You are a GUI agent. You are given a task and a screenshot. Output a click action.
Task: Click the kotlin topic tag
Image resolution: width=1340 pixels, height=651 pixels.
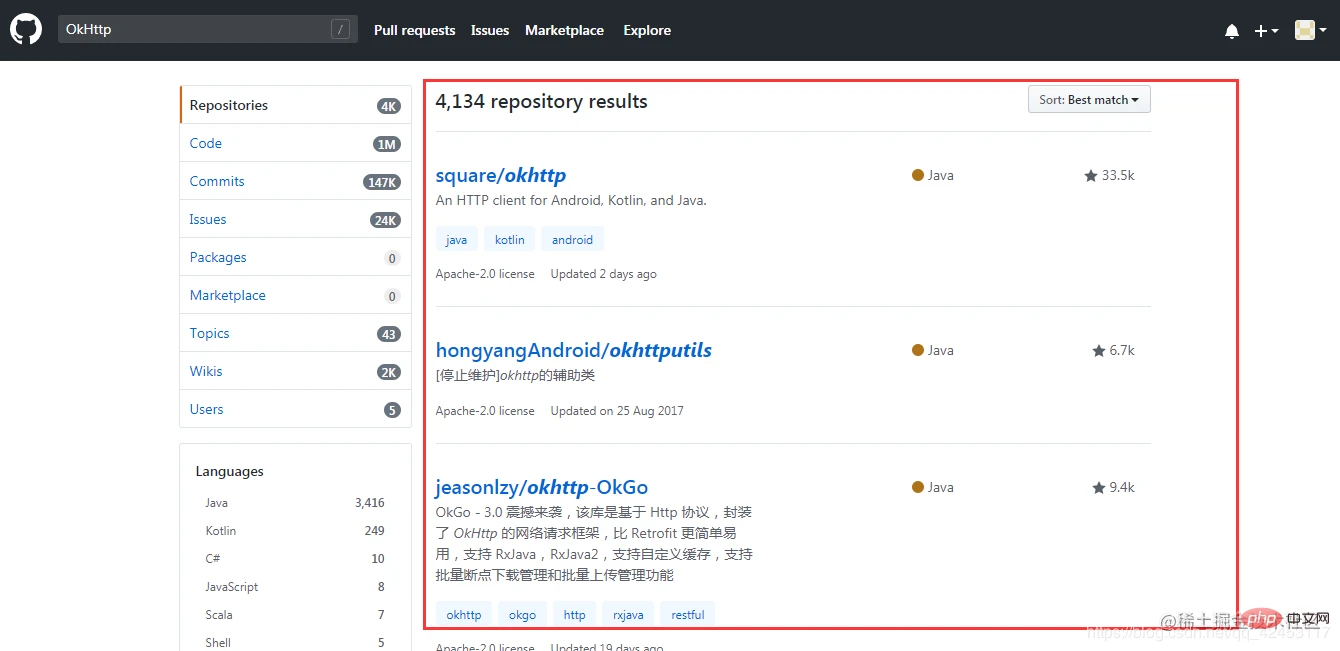[x=509, y=240]
